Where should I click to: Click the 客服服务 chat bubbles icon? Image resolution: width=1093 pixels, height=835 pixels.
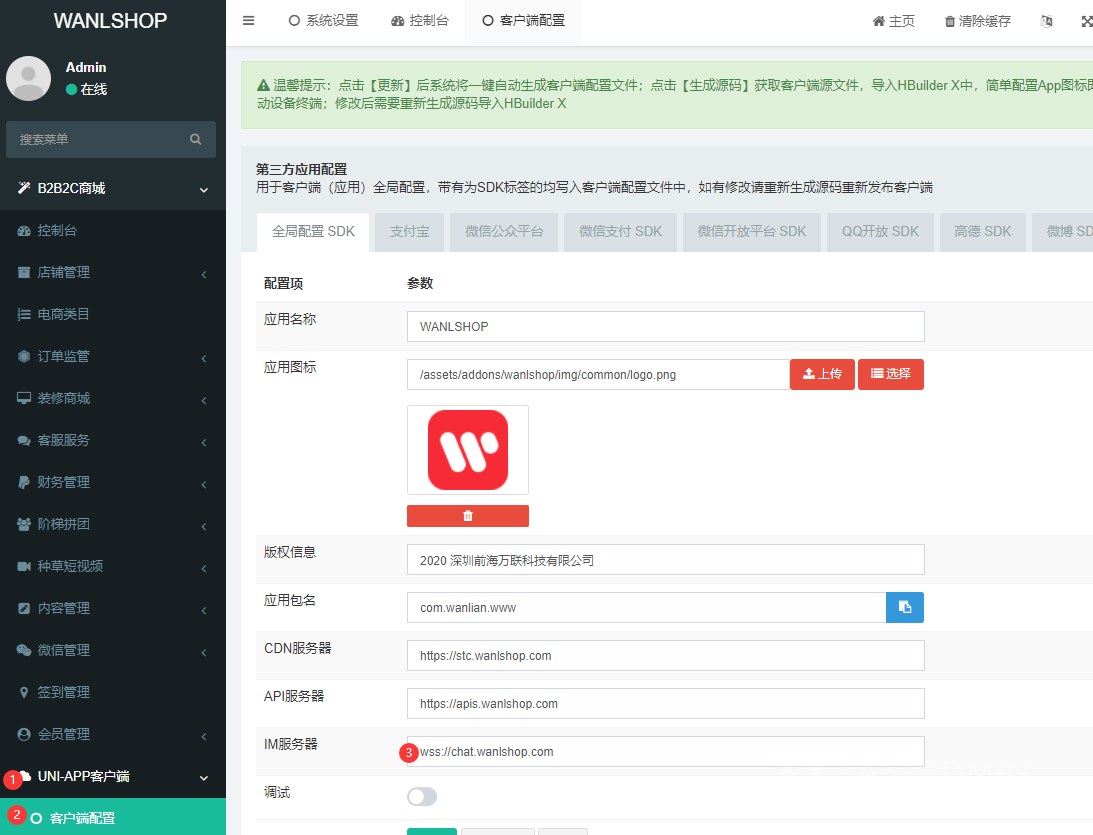pyautogui.click(x=24, y=441)
